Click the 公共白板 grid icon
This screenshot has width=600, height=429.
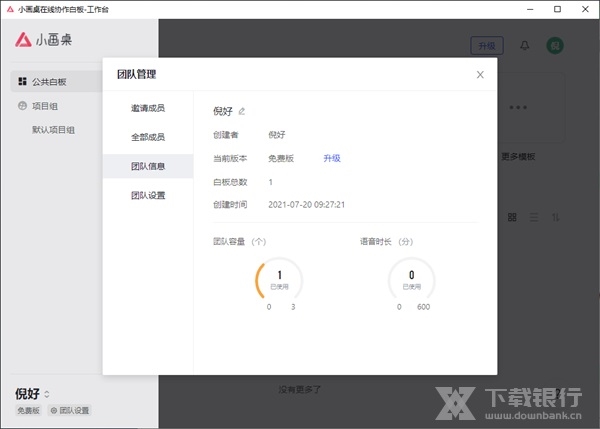[x=23, y=81]
